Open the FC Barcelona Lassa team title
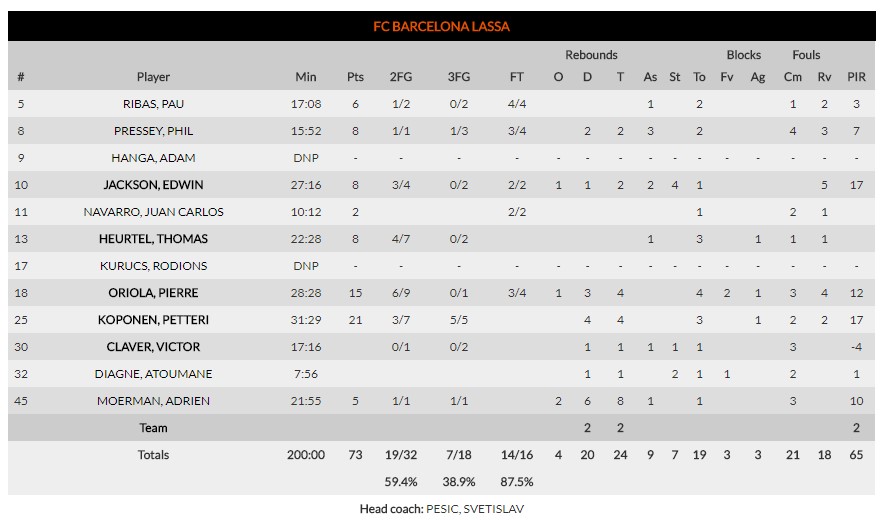The image size is (884, 520). [441, 27]
